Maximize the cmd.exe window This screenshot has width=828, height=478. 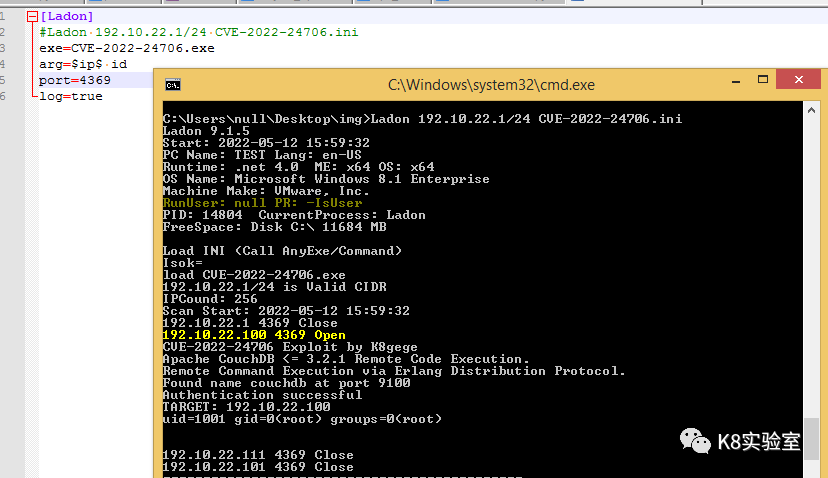coord(763,80)
